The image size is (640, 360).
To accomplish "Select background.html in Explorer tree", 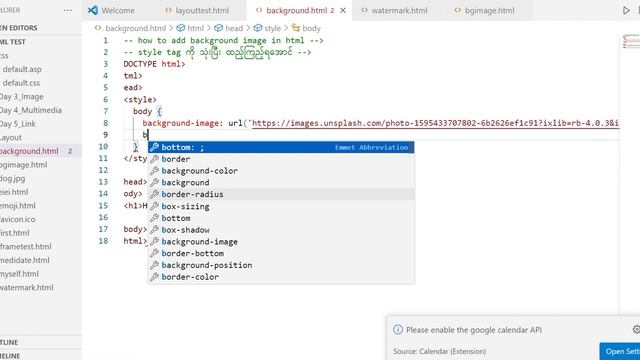I will point(41,151).
